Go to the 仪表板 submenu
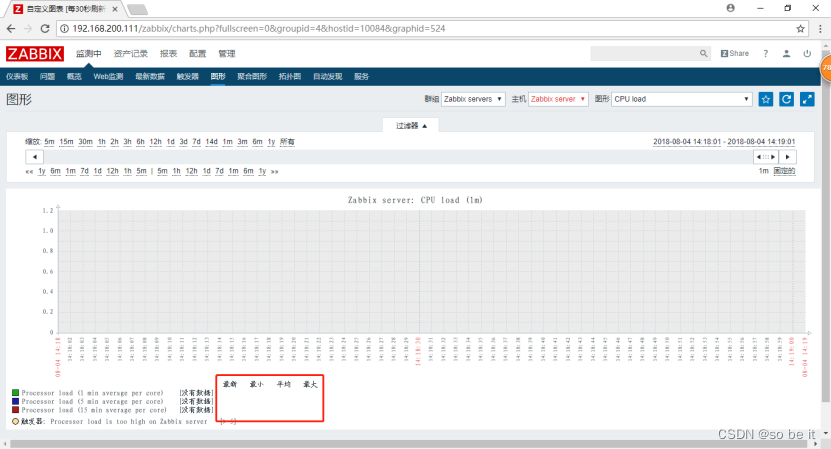The image size is (831, 449). coord(17,76)
